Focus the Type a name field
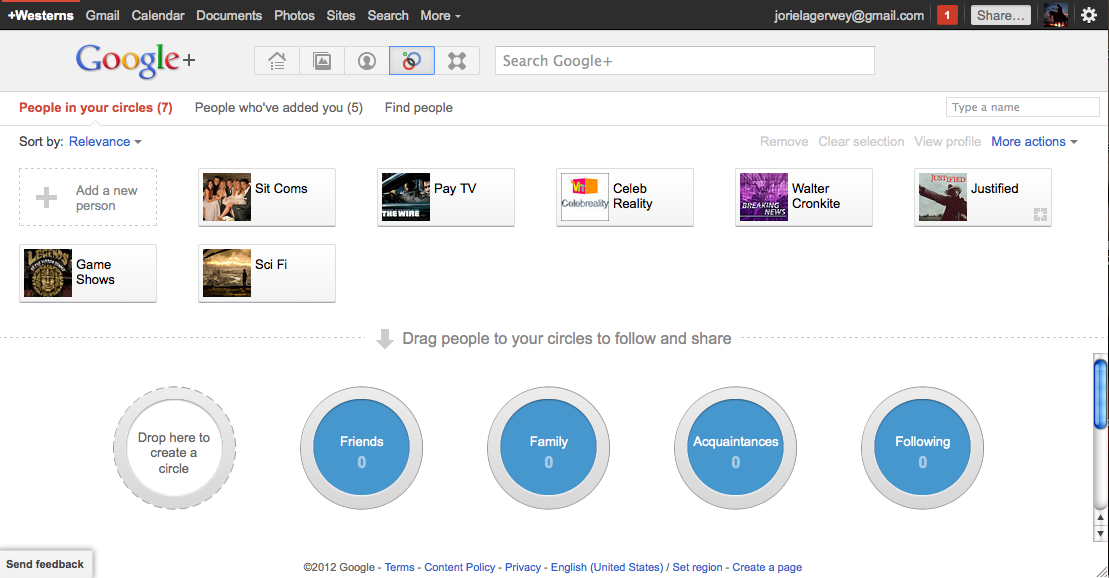Screen dimensions: 1109x578 (1023, 107)
